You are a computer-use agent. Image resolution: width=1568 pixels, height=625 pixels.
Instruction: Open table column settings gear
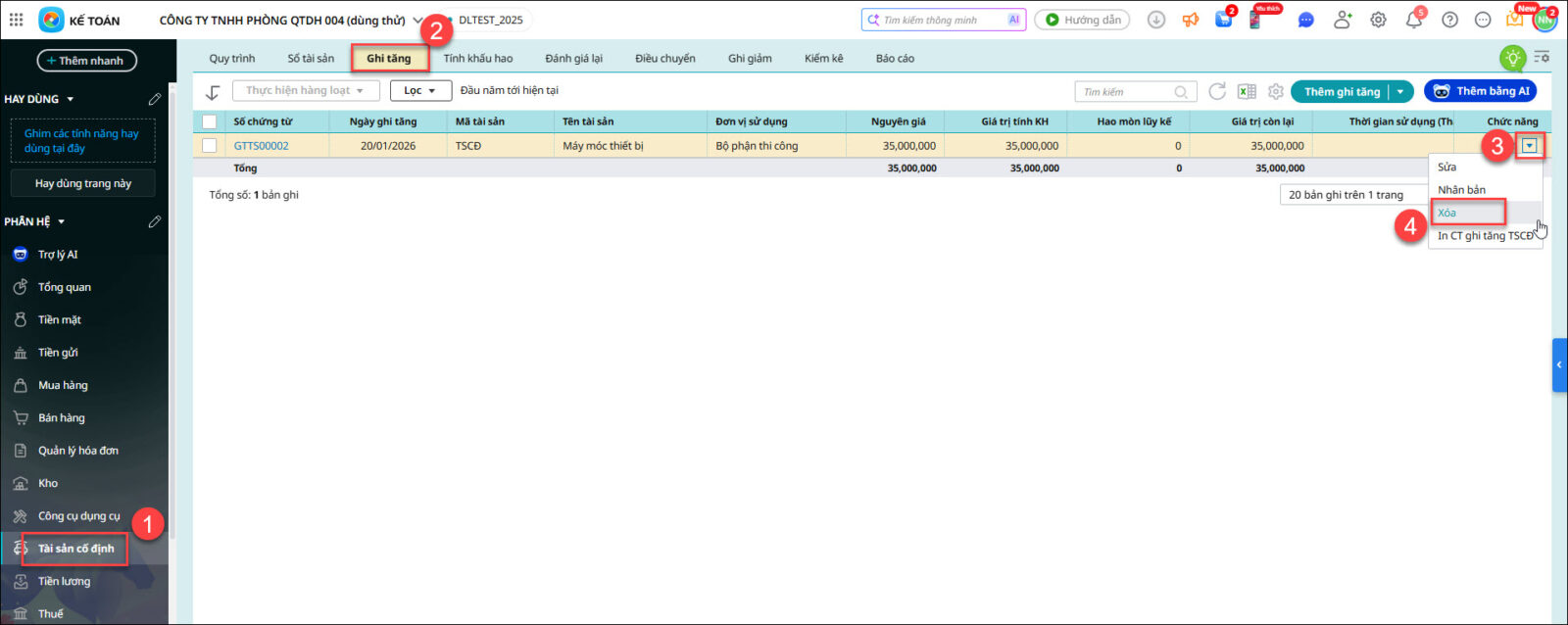[x=1275, y=91]
